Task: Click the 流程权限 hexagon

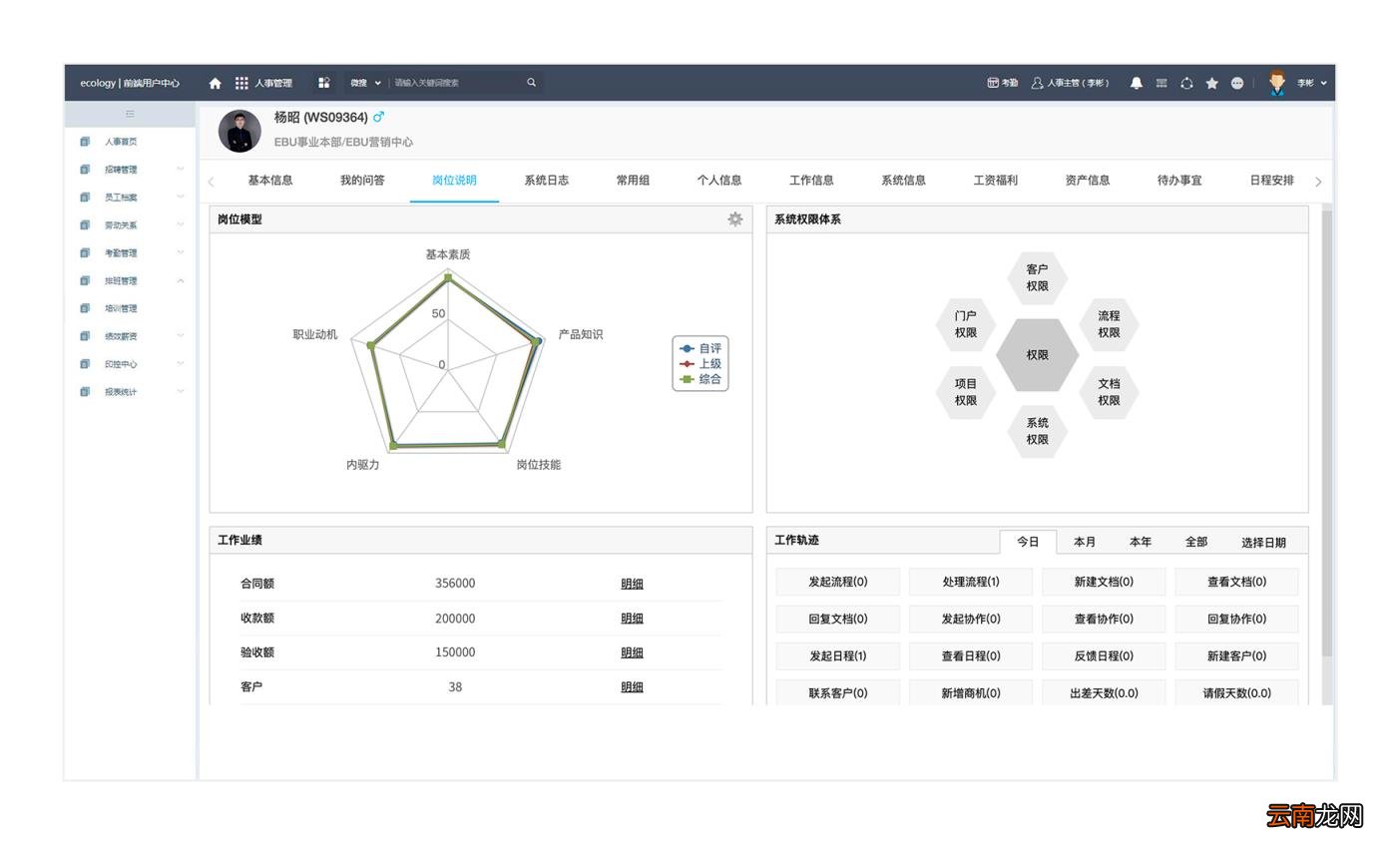Action: (1109, 324)
